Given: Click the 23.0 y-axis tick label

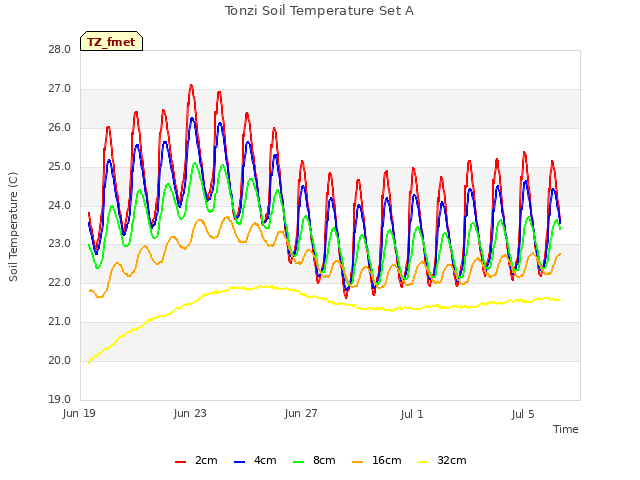Looking at the screenshot, I should point(60,244).
